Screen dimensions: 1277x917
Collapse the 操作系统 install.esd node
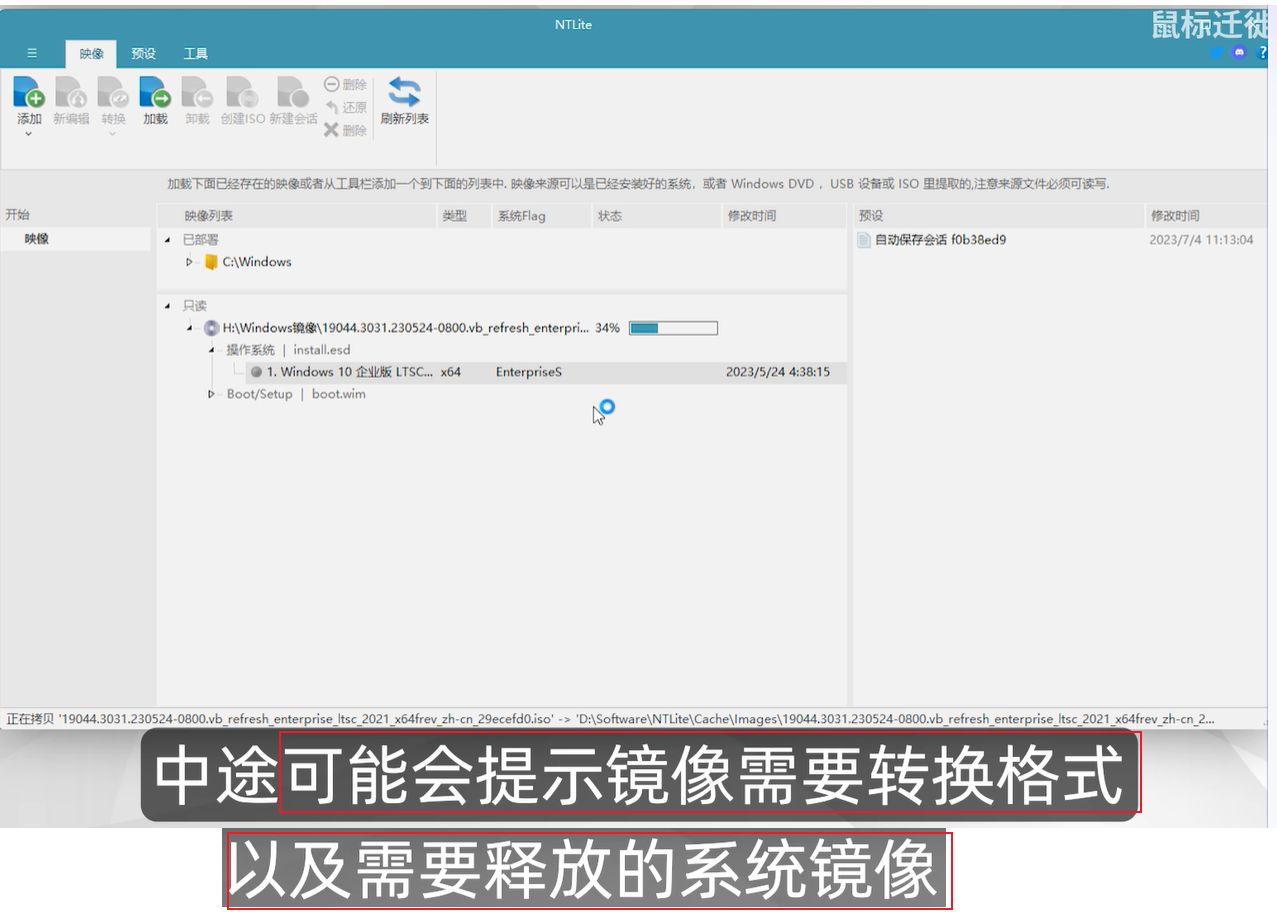[211, 350]
